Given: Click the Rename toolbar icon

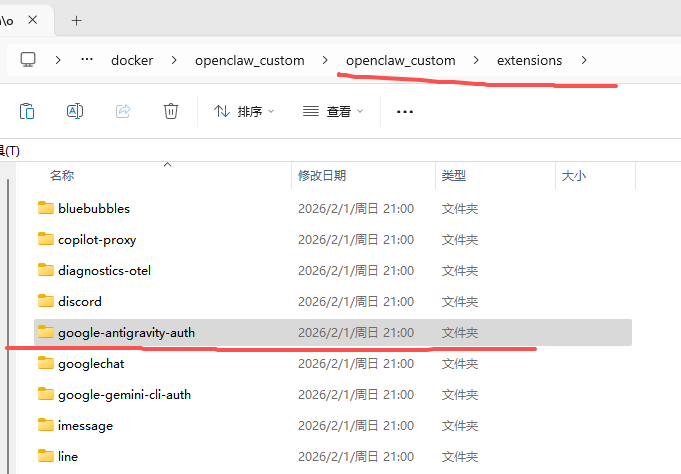Looking at the screenshot, I should 75,111.
